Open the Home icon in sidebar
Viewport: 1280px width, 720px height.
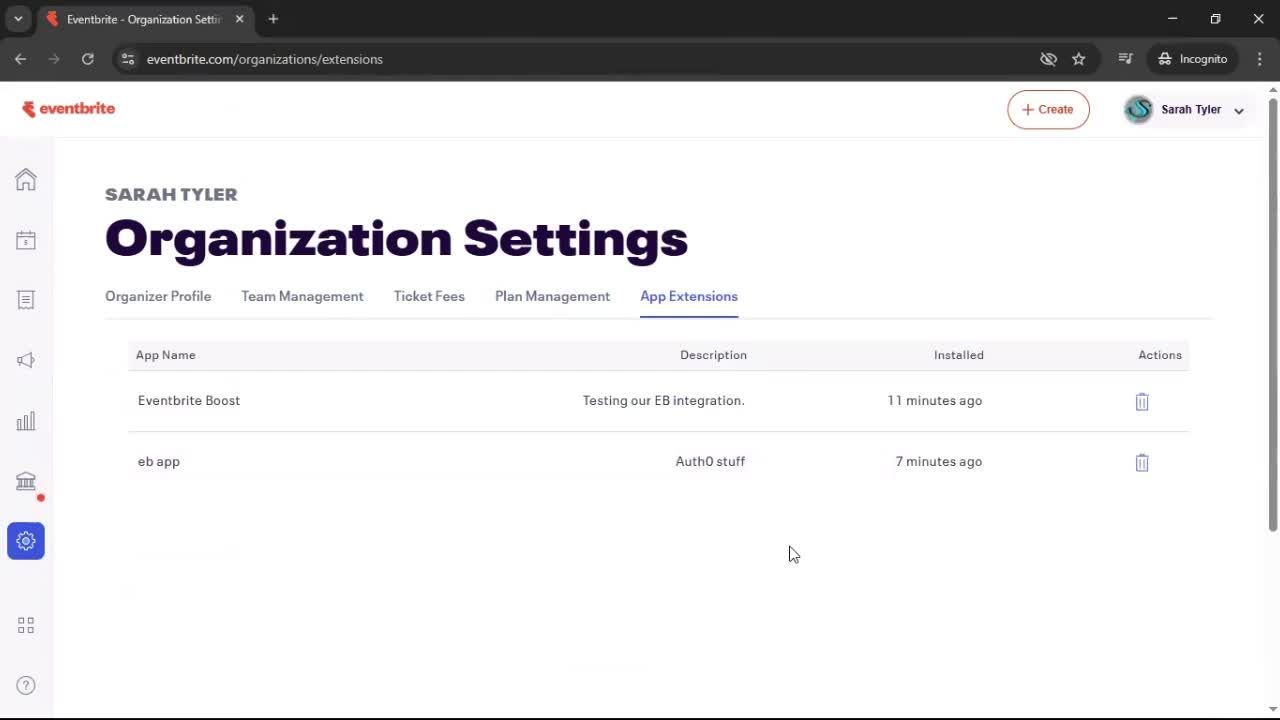(x=26, y=179)
